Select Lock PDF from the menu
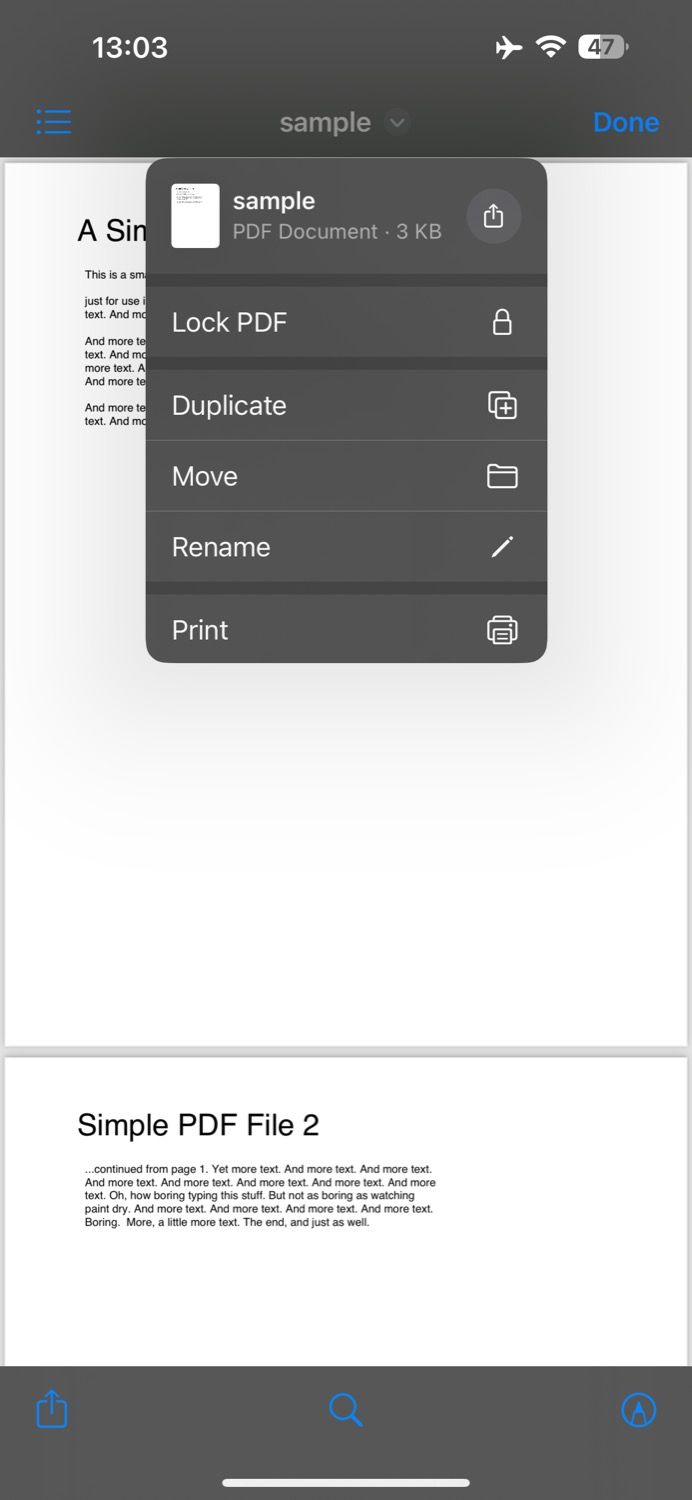Viewport: 692px width, 1500px height. coord(230,322)
